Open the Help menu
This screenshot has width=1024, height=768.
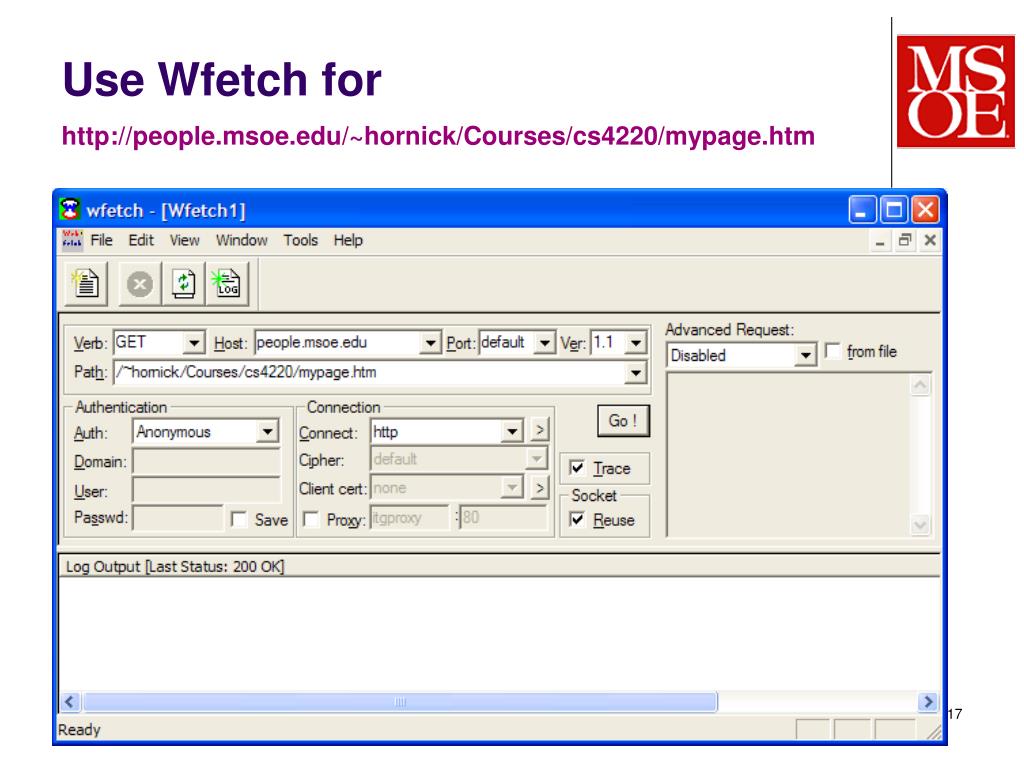click(348, 240)
